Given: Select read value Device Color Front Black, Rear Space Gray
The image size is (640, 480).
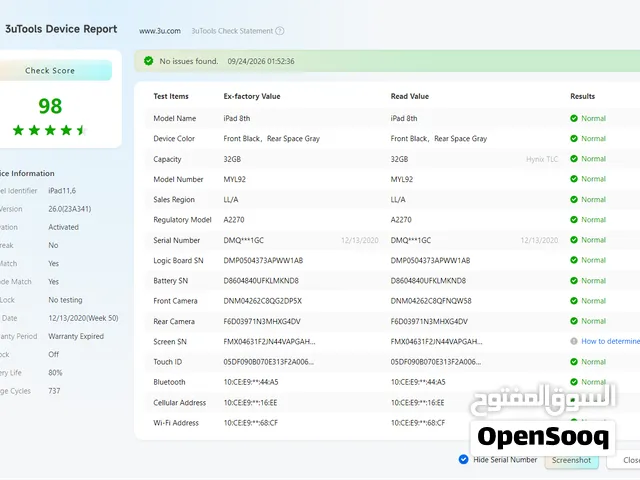Looking at the screenshot, I should click(x=439, y=139).
